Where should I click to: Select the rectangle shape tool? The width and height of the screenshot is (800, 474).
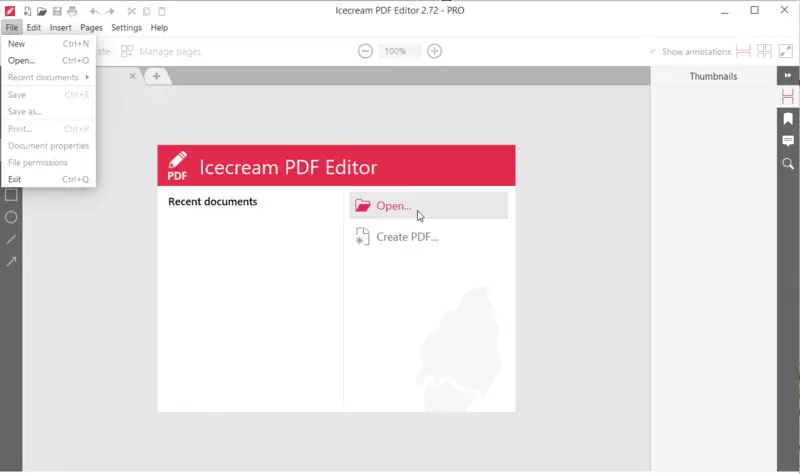click(x=11, y=195)
